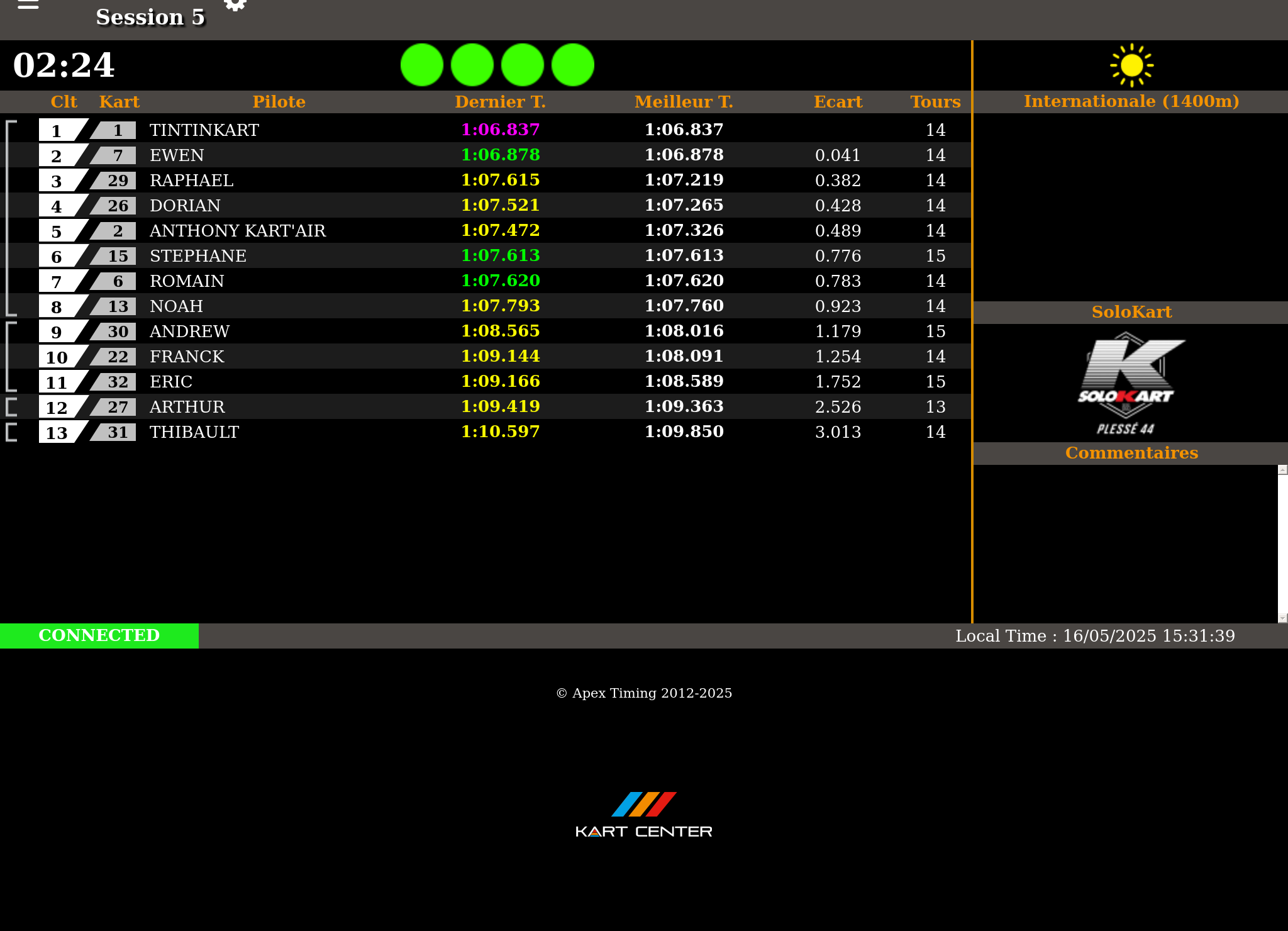1288x931 pixels.
Task: Click the CONNECTED status indicator
Action: pyautogui.click(x=99, y=635)
